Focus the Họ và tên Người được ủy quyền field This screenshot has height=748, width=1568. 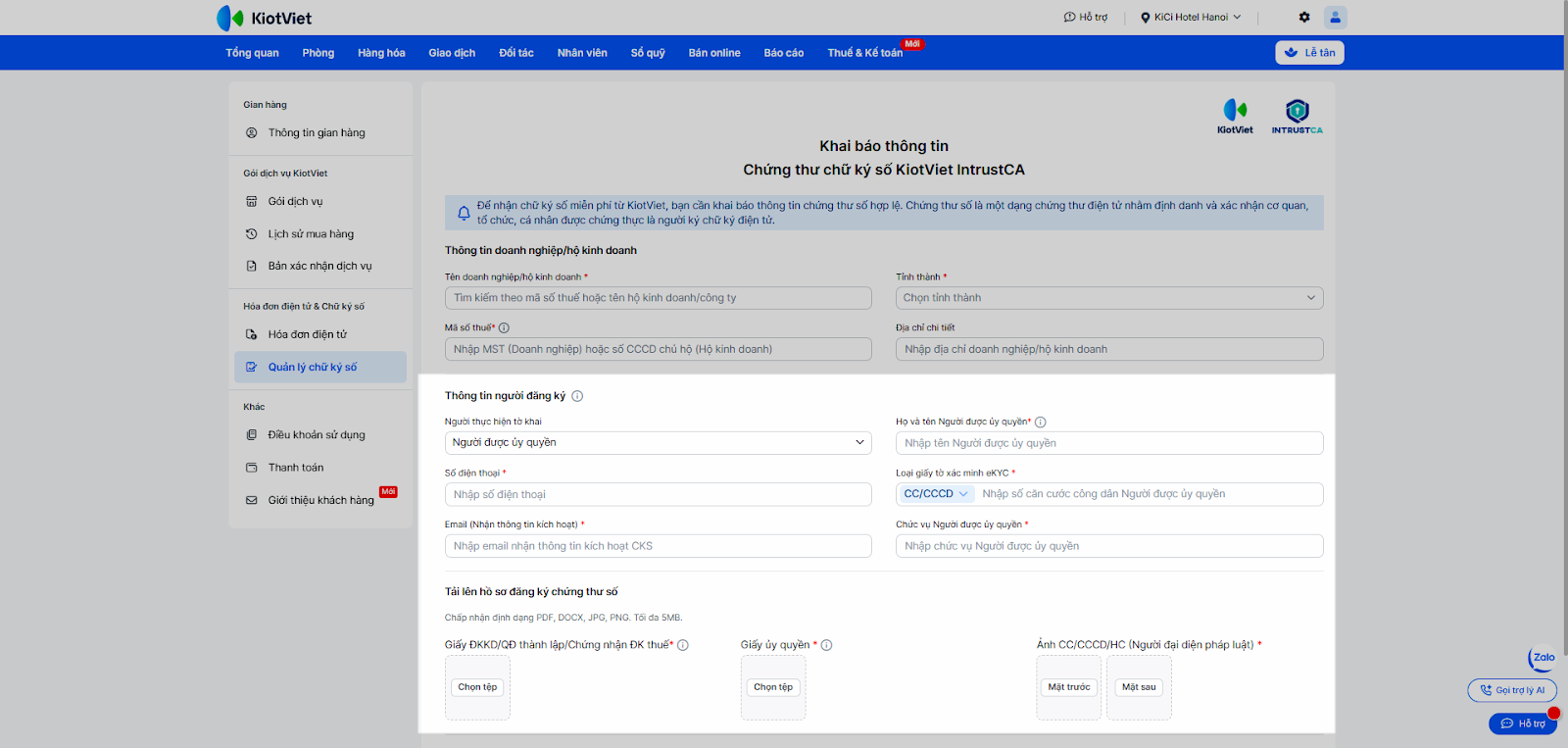[x=1109, y=443]
